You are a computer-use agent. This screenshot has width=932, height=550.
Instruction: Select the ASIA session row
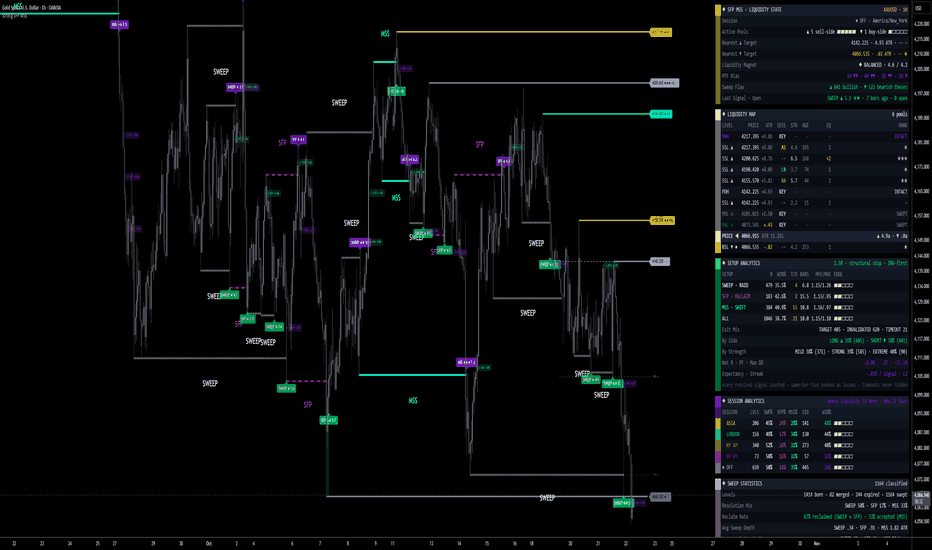pyautogui.click(x=814, y=423)
